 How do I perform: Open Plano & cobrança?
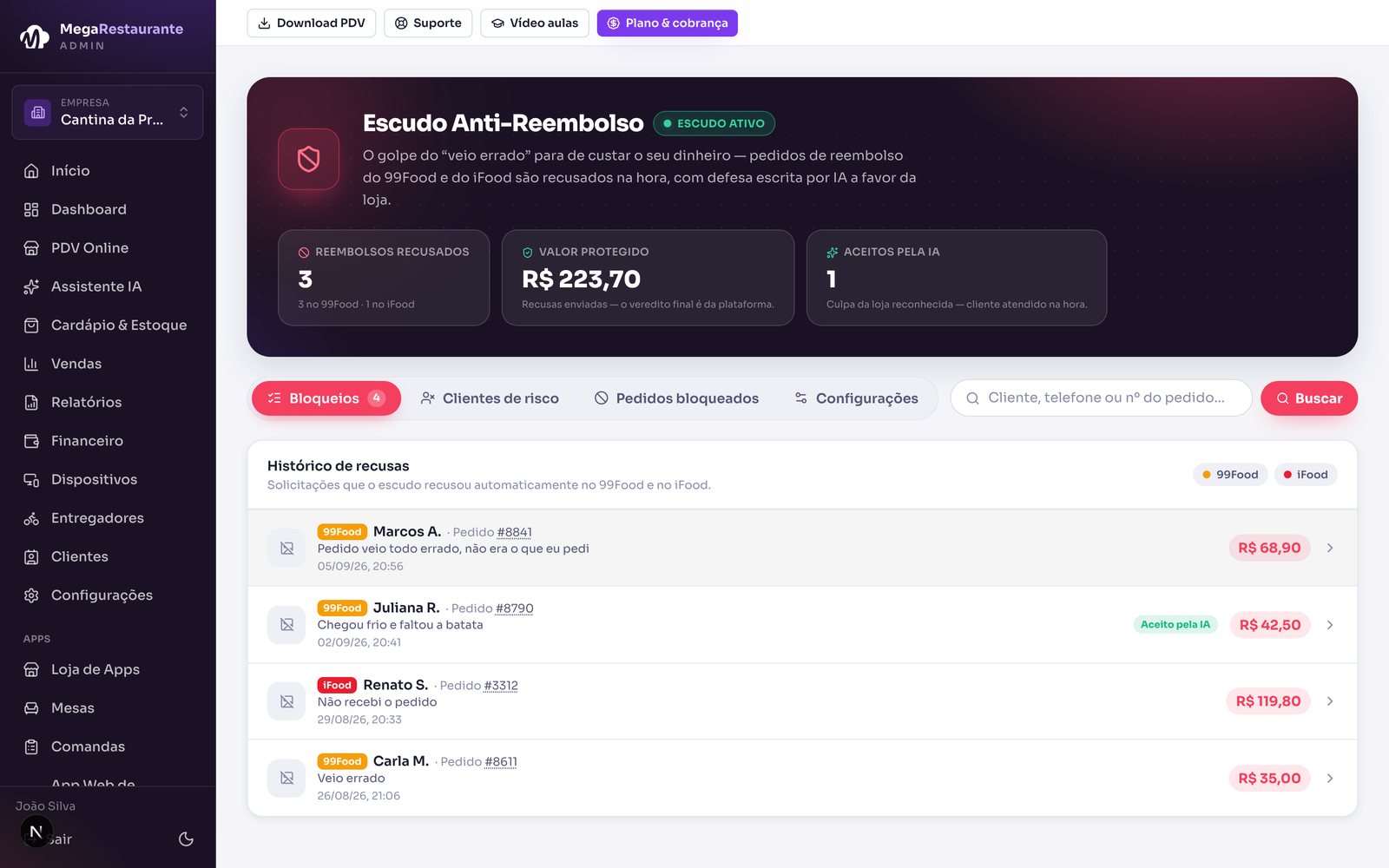[668, 23]
